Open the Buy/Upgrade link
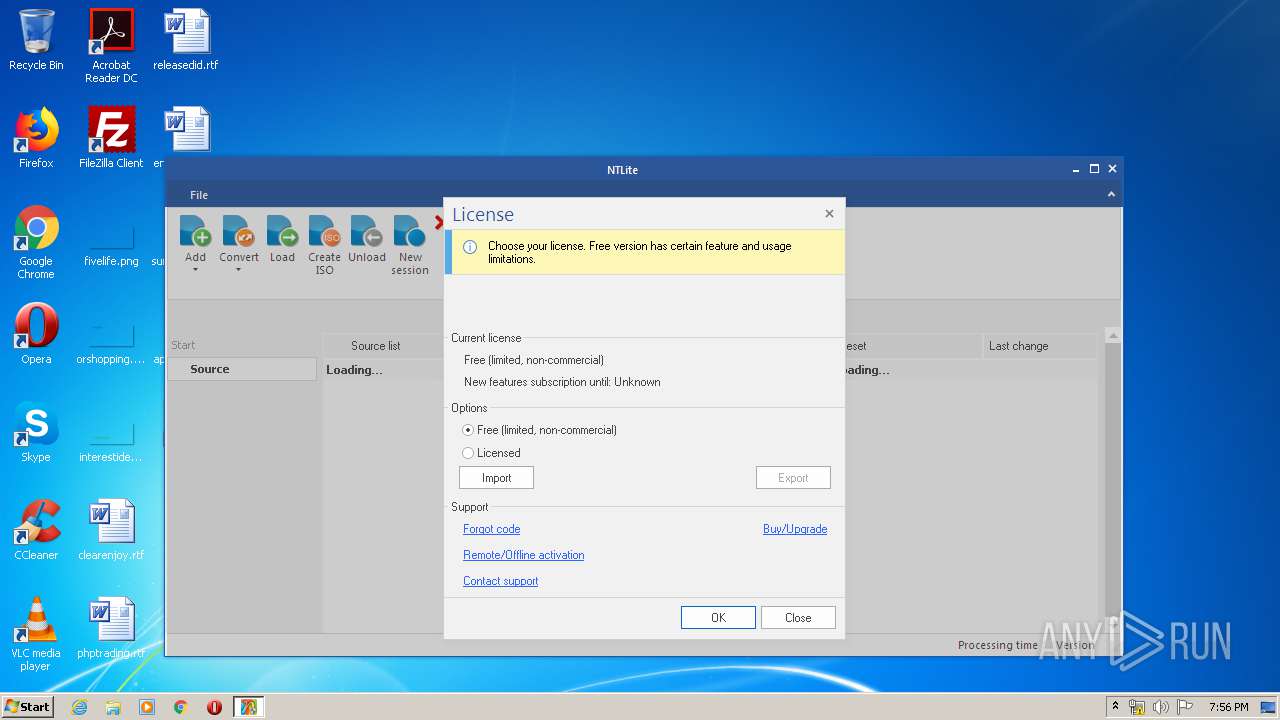This screenshot has height=720, width=1280. coord(795,529)
